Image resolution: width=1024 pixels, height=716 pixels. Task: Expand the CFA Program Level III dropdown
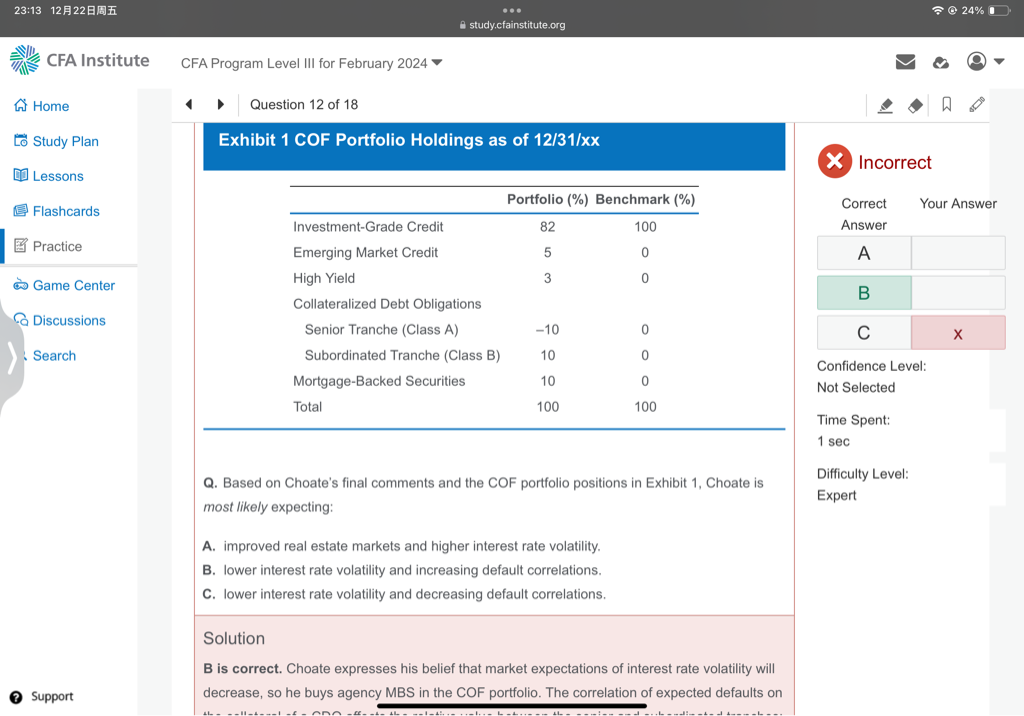312,63
